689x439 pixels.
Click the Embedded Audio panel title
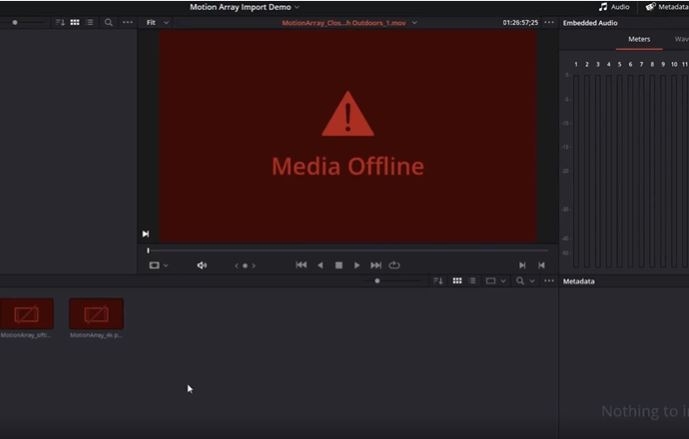pos(590,23)
